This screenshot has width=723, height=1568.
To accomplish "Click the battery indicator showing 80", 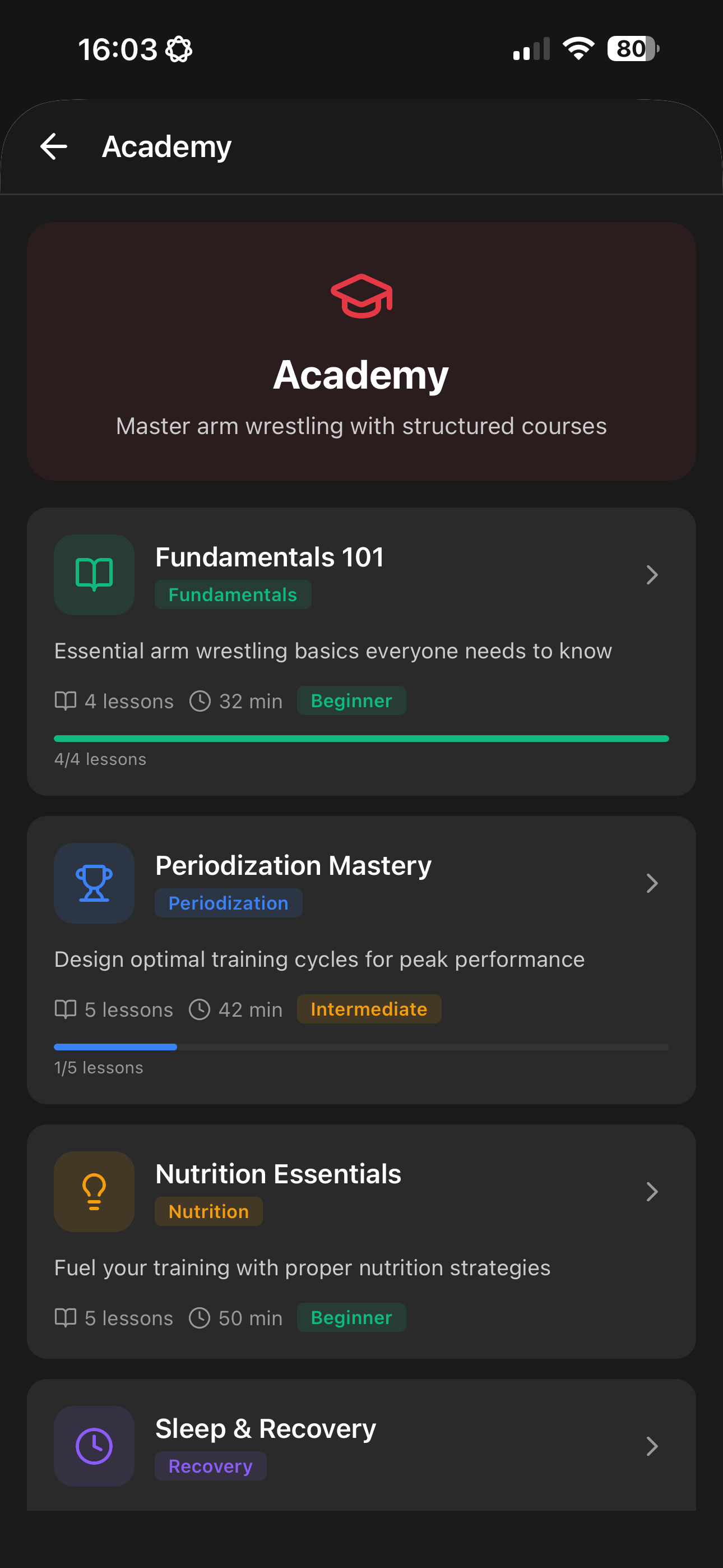I will tap(633, 49).
